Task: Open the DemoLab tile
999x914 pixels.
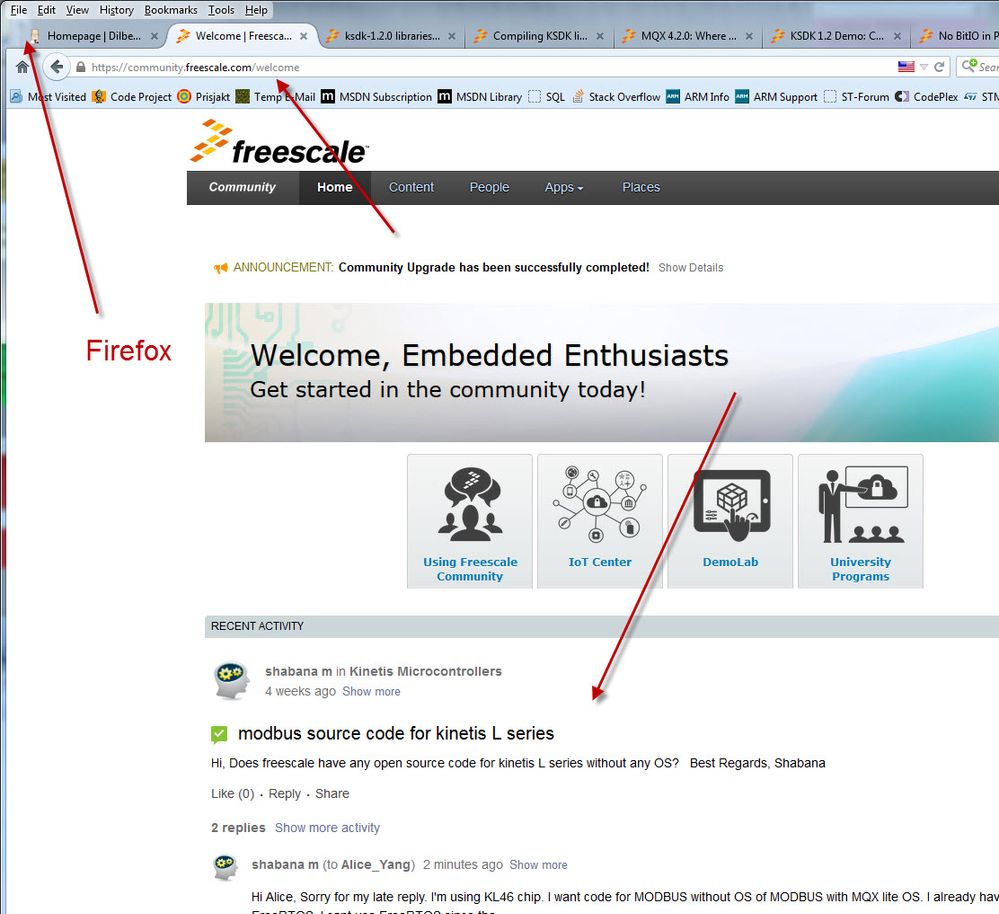Action: 730,521
